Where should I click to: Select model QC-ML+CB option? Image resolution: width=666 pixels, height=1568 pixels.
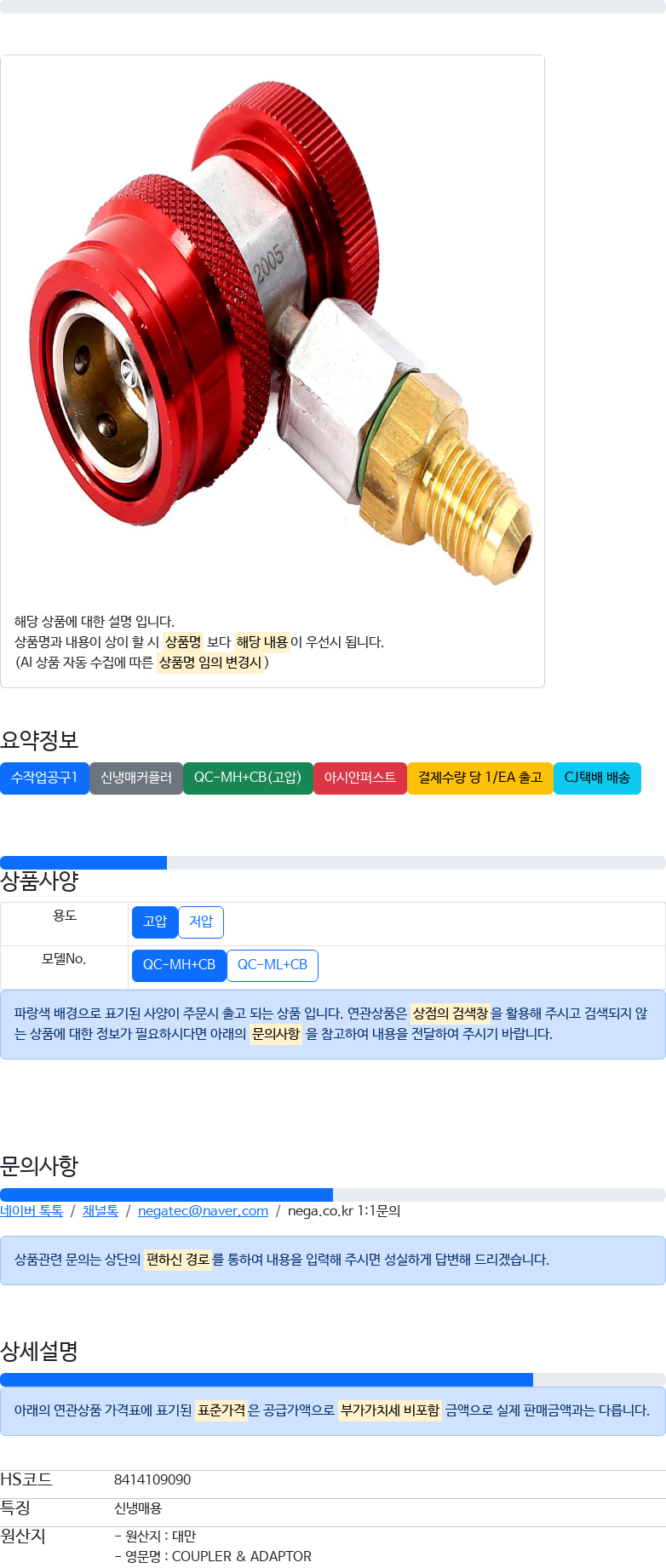(273, 965)
